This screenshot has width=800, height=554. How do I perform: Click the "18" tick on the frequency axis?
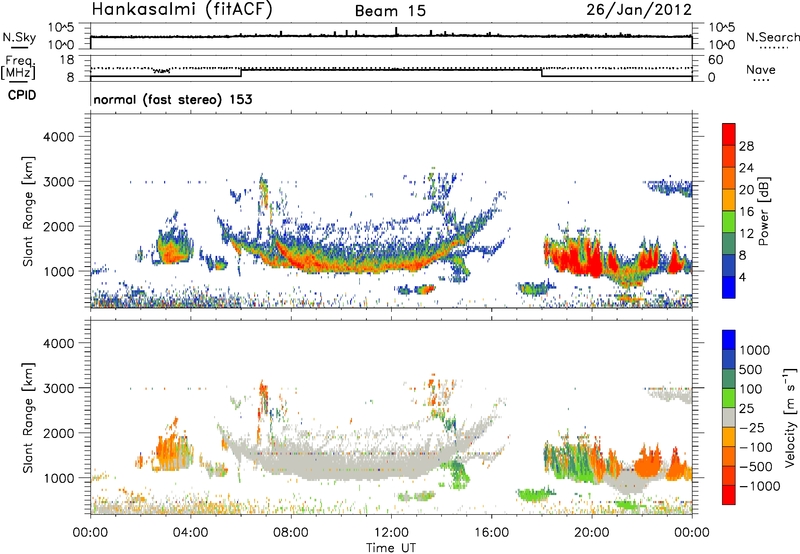66,60
